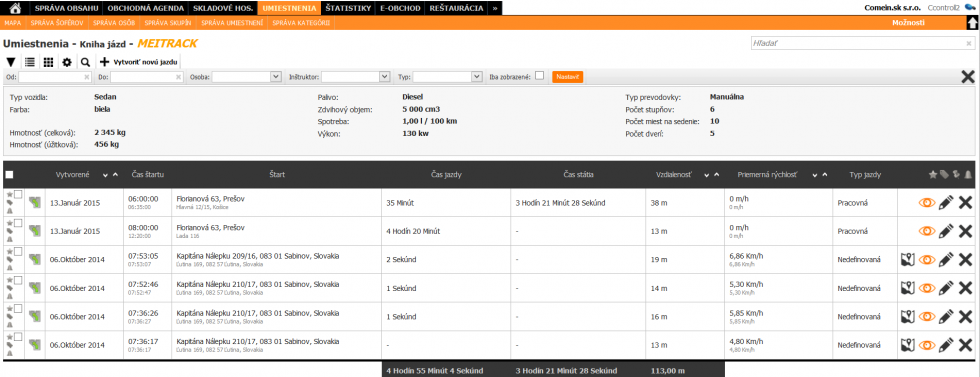Switch to list view icon
This screenshot has height=377, width=980.
point(29,62)
